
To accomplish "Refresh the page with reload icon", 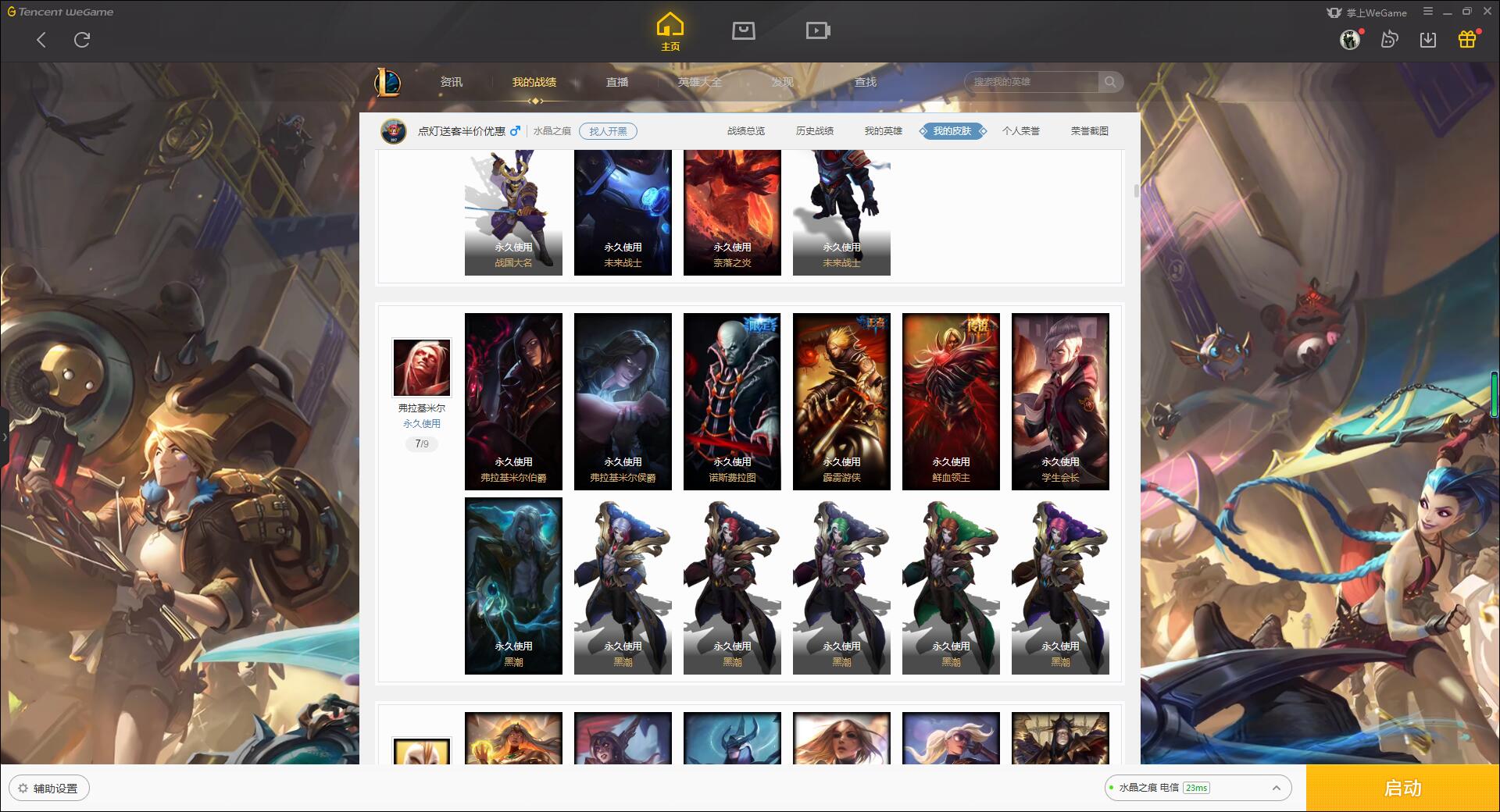I will click(82, 40).
